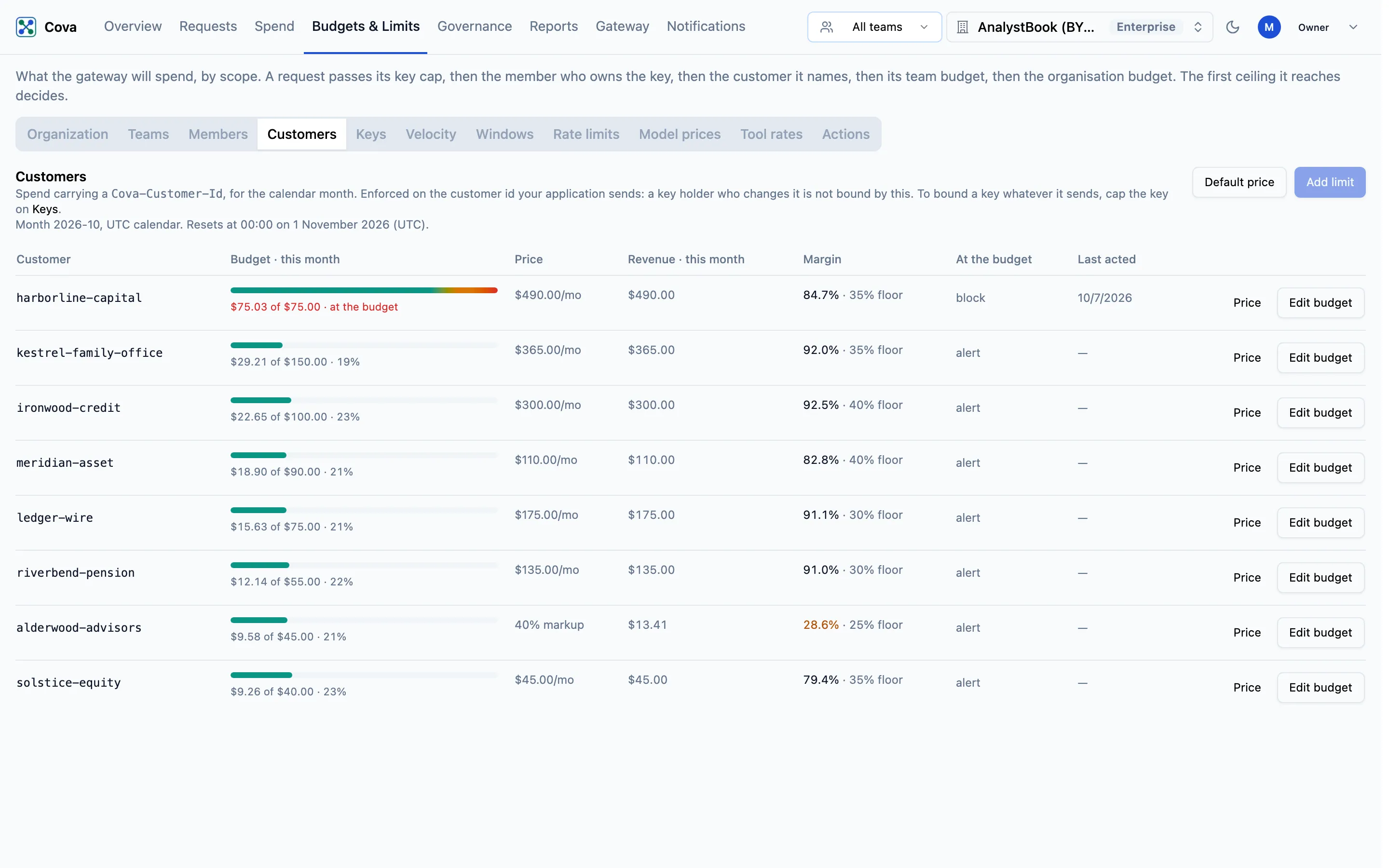The width and height of the screenshot is (1389, 868).
Task: Switch to the Members tab
Action: tap(218, 135)
